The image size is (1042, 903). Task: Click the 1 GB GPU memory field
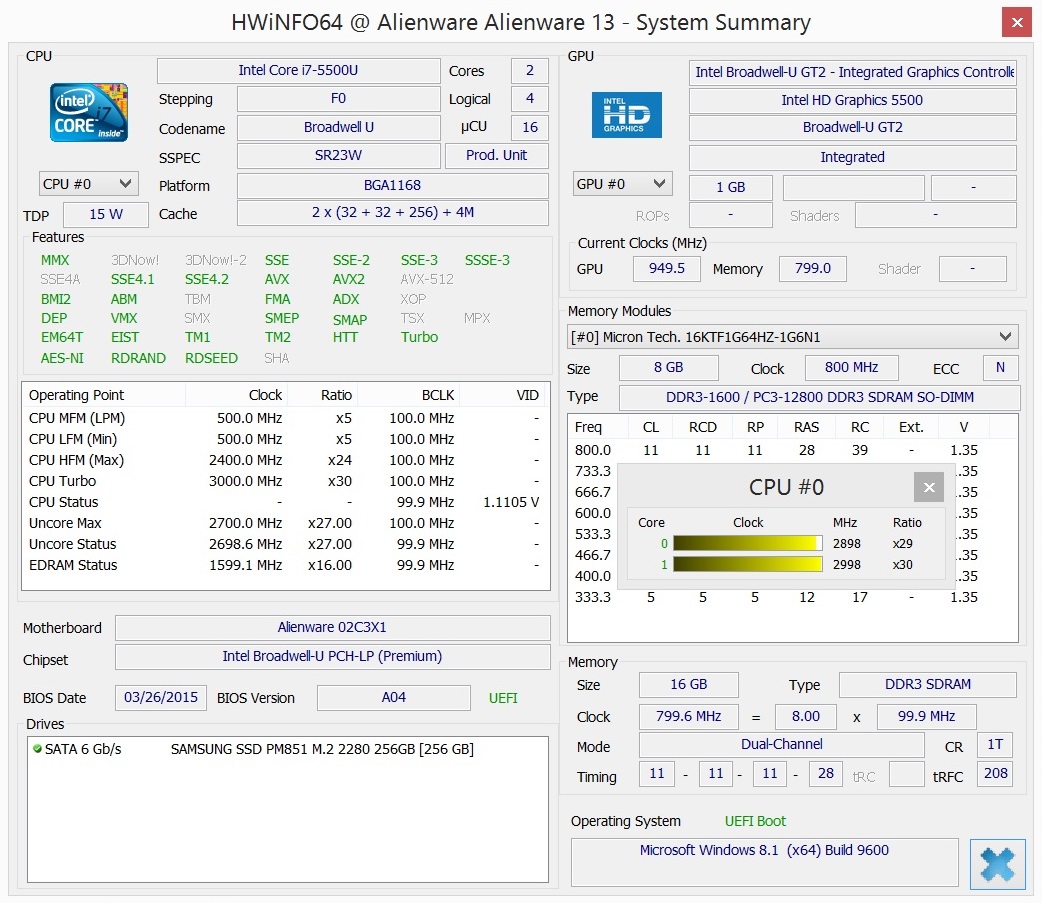pos(731,188)
